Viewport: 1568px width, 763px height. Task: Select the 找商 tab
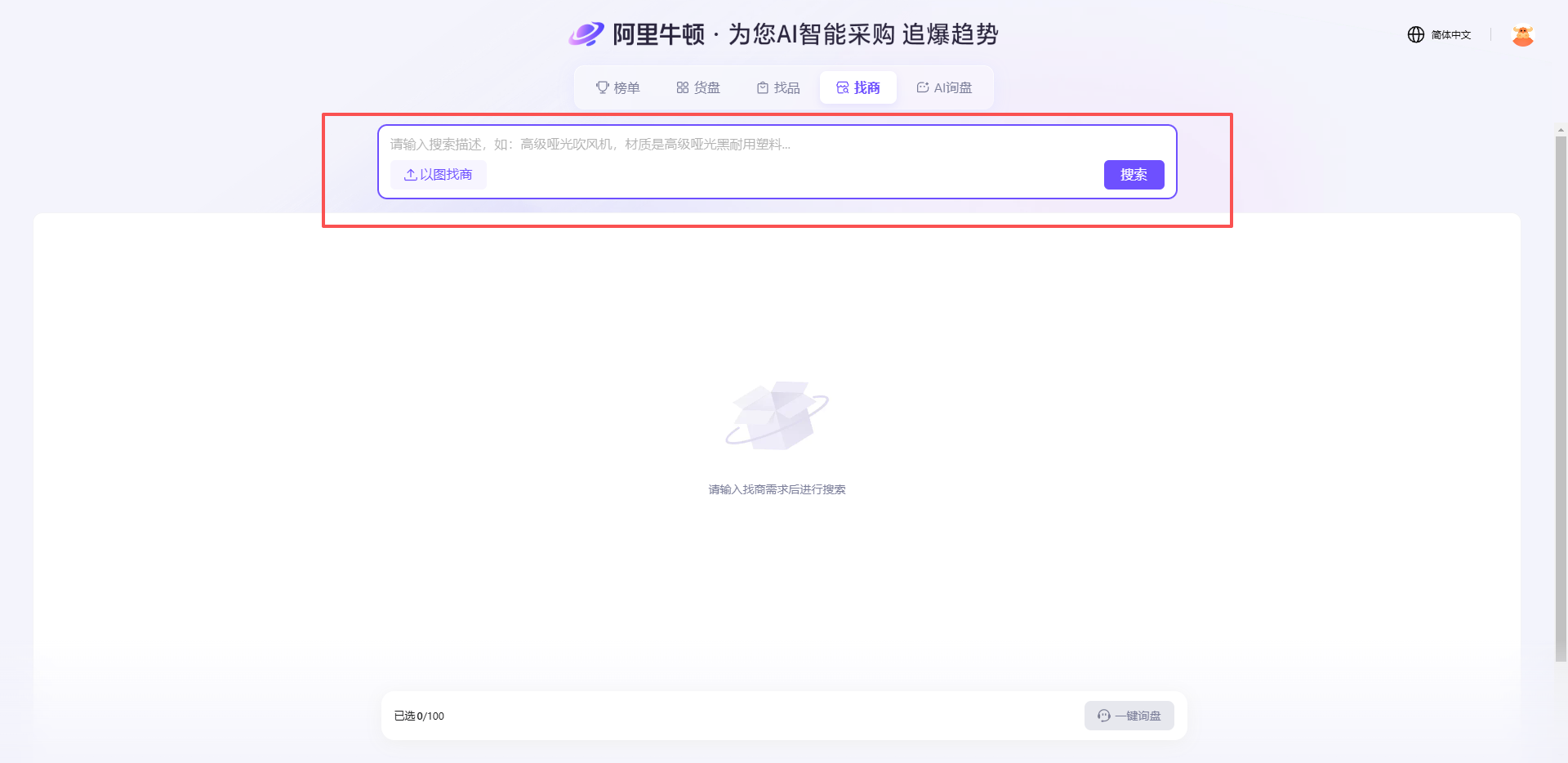[x=858, y=87]
